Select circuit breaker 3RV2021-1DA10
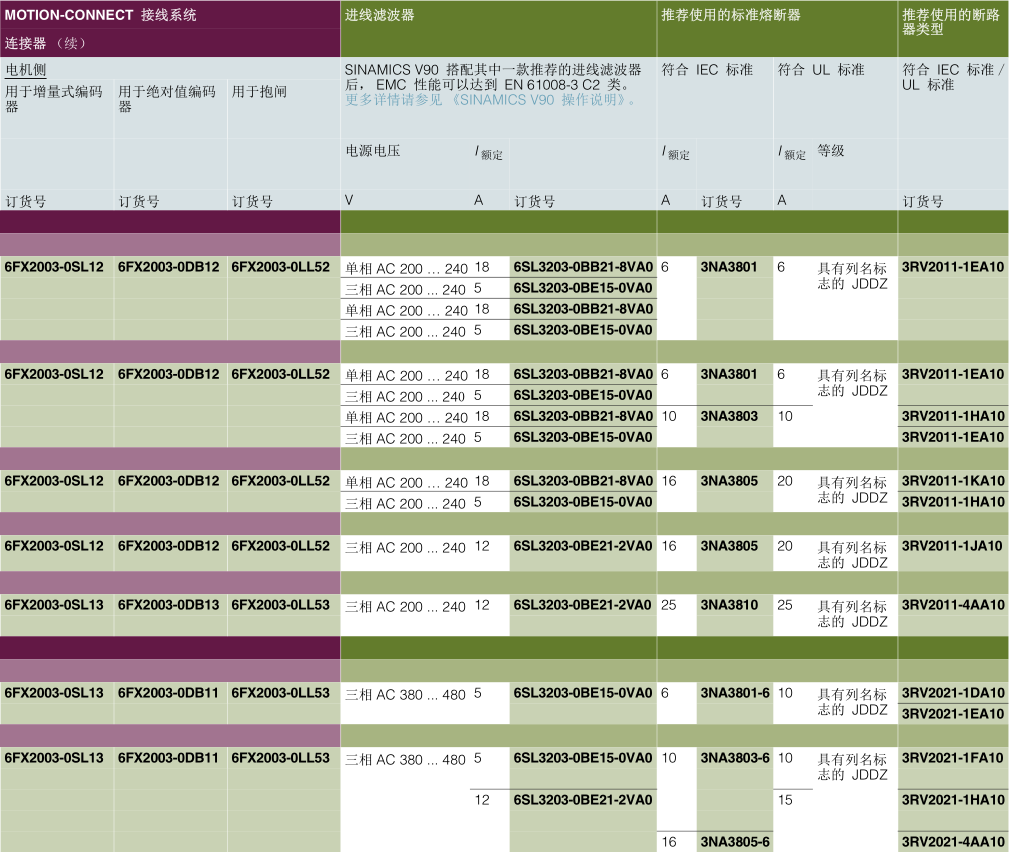Image resolution: width=1009 pixels, height=852 pixels. pyautogui.click(x=953, y=693)
